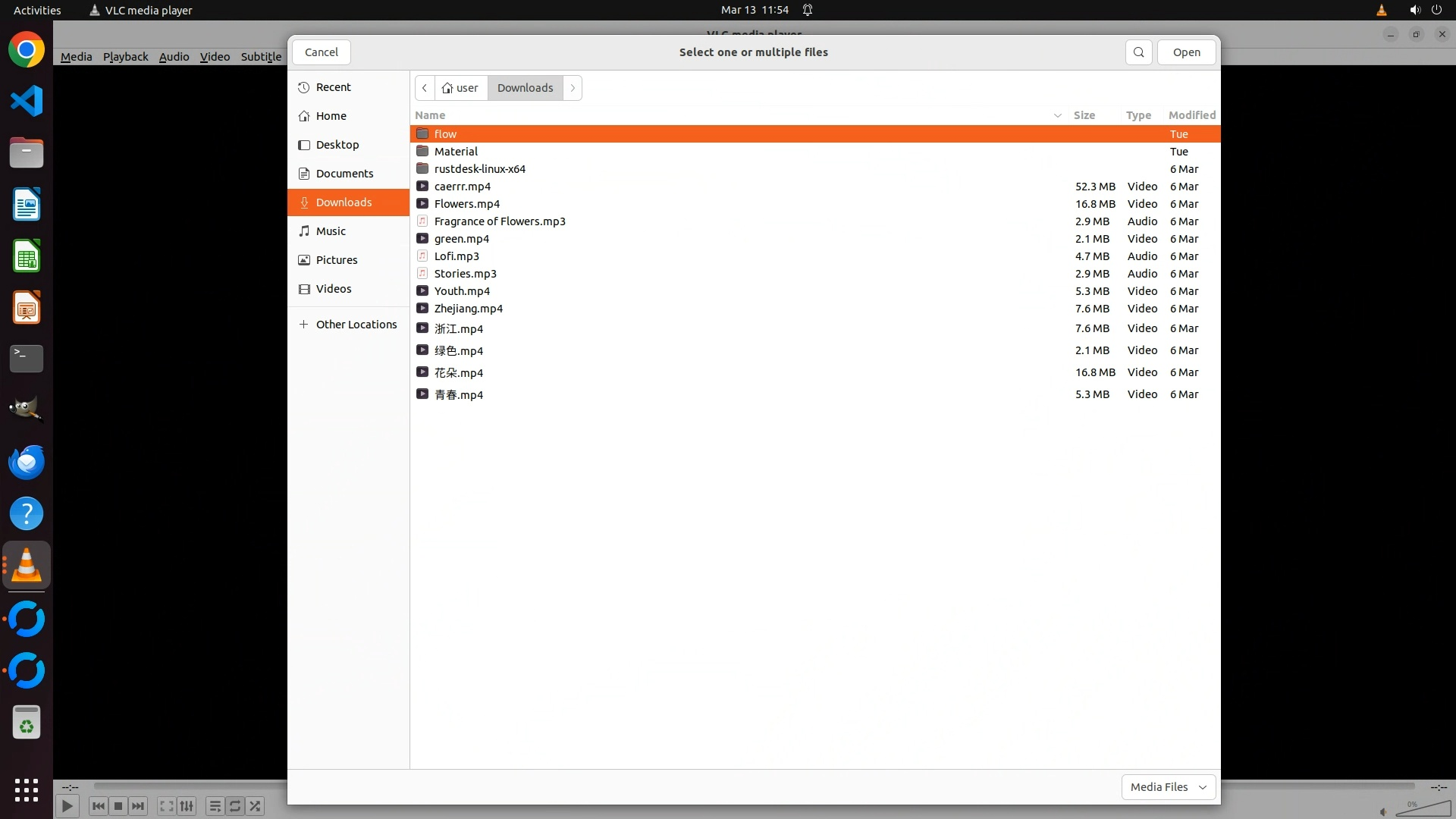Click the Open button
The image size is (1456, 819).
point(1186,52)
